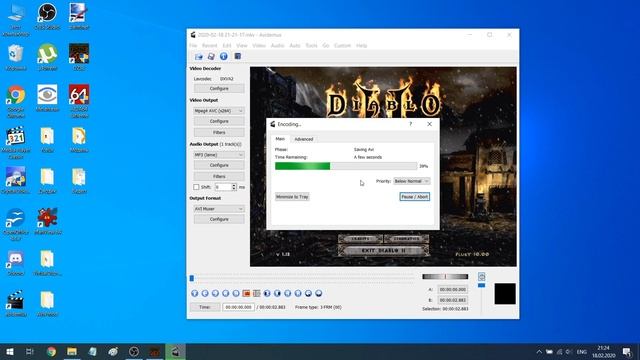Open the Help menu
640x360 pixels.
(361, 46)
